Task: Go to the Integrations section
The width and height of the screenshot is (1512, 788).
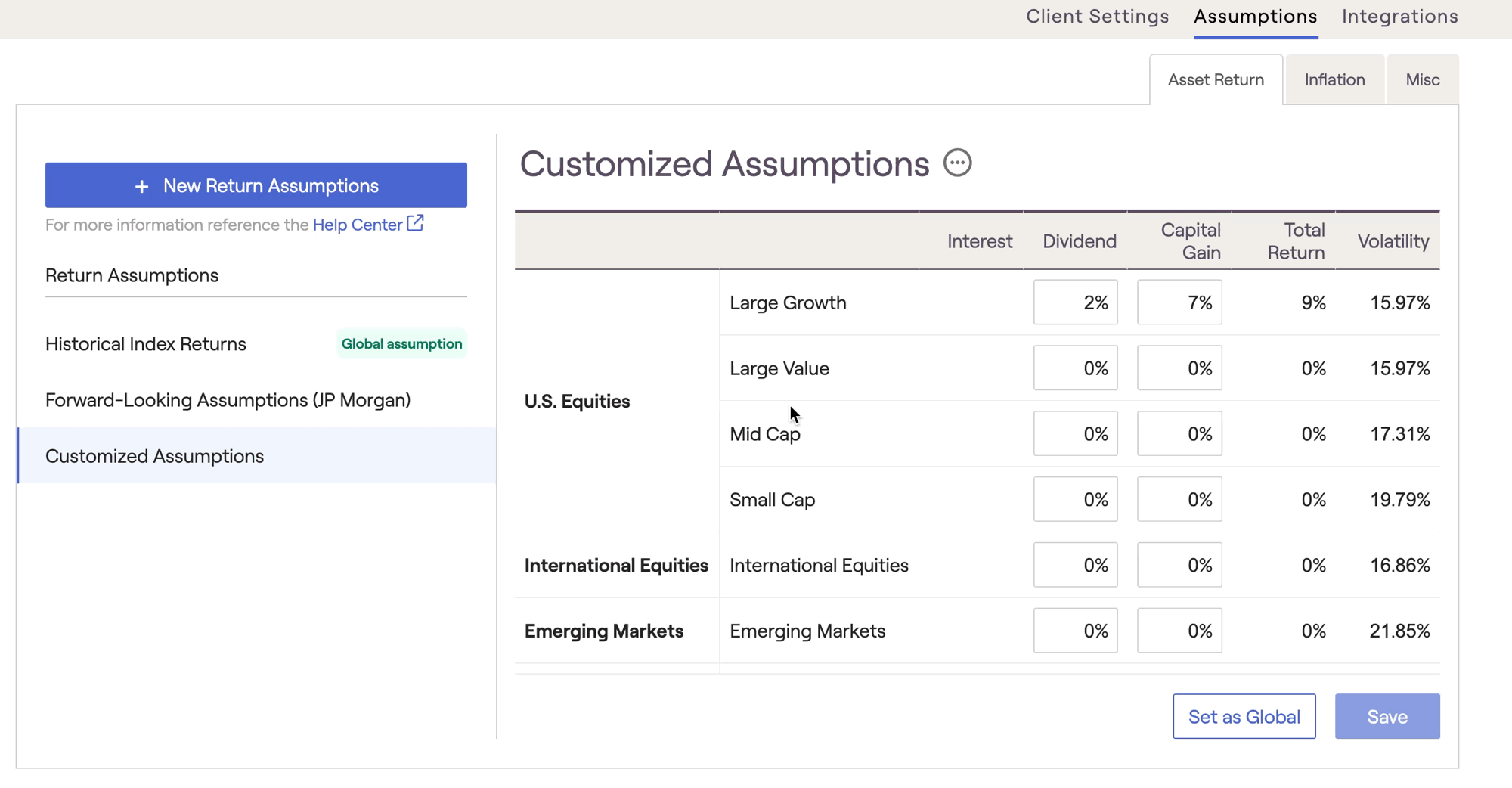Action: point(1399,17)
